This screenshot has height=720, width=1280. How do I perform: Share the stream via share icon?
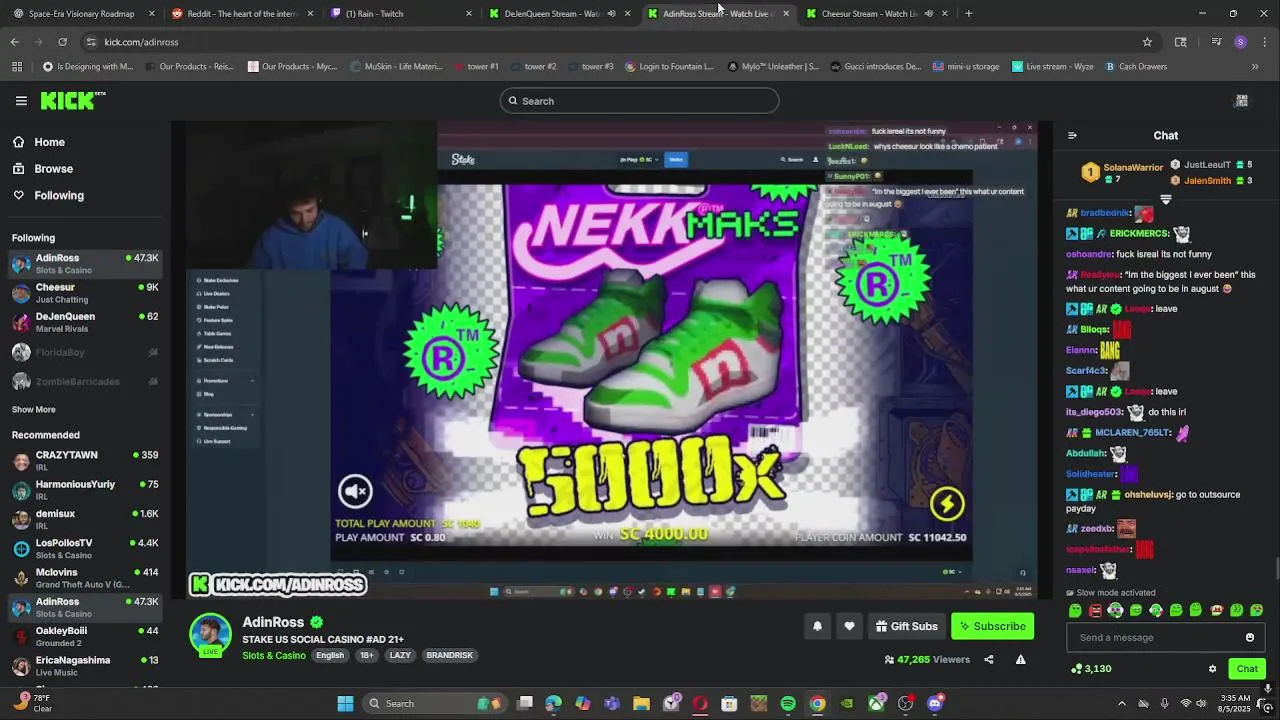click(989, 659)
